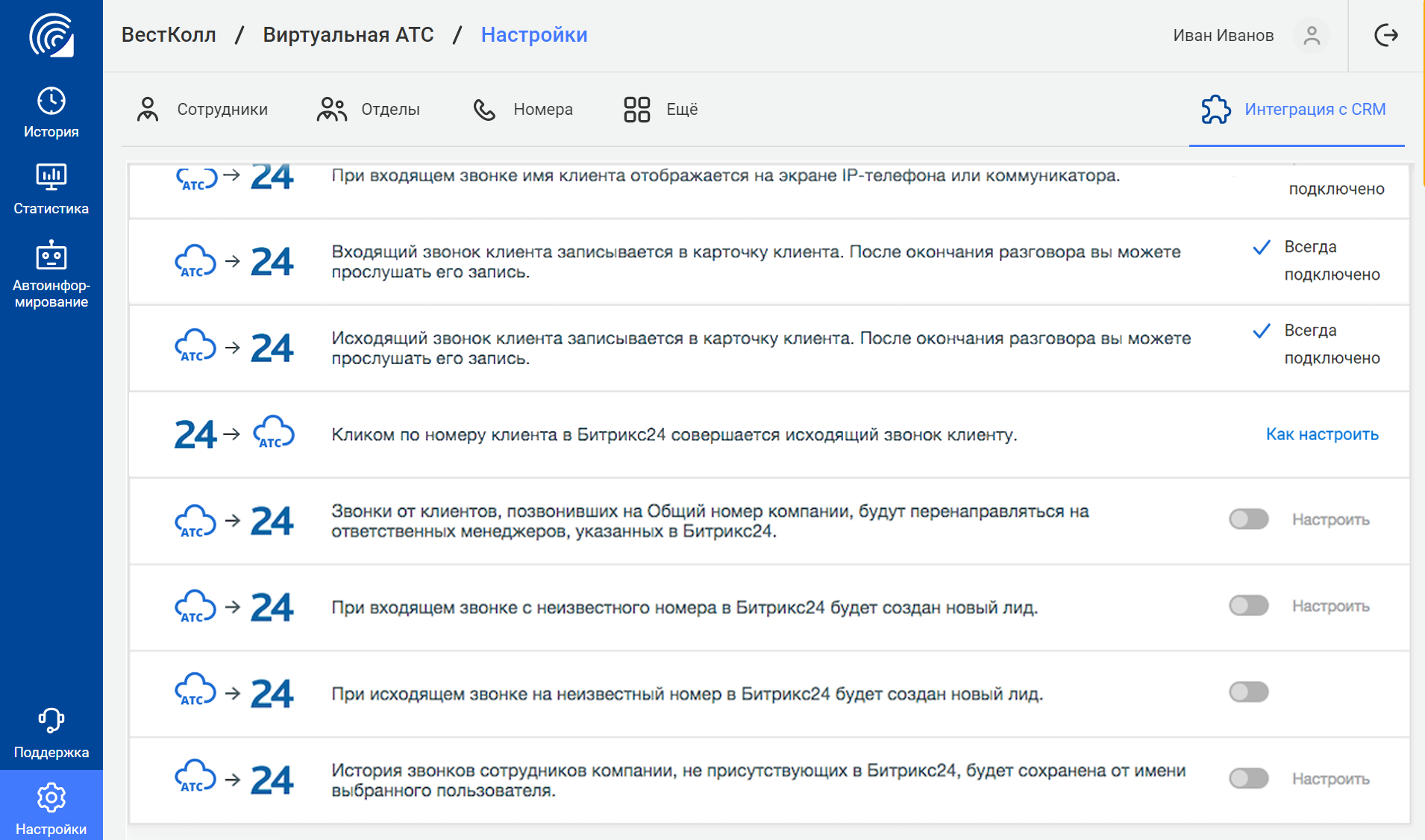Click Настроить for Общий номер row
1425x840 pixels.
click(1331, 520)
